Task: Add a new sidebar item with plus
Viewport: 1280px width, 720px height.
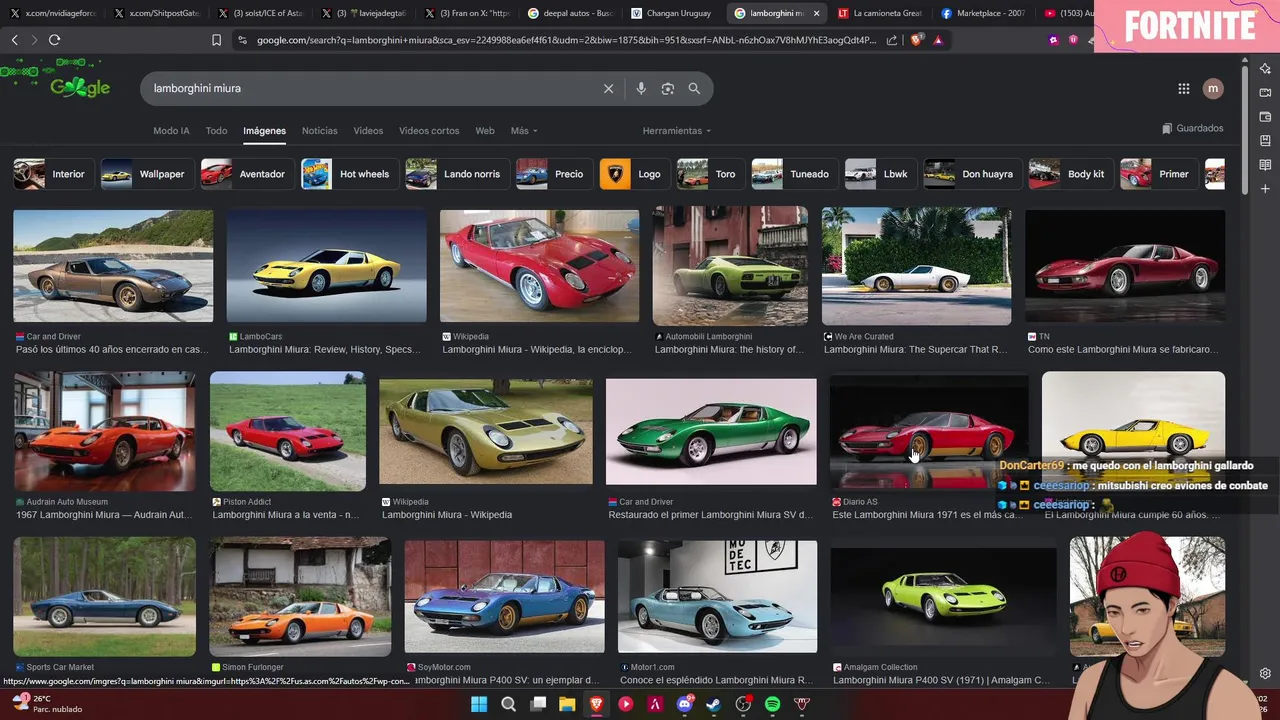Action: pos(1265,189)
